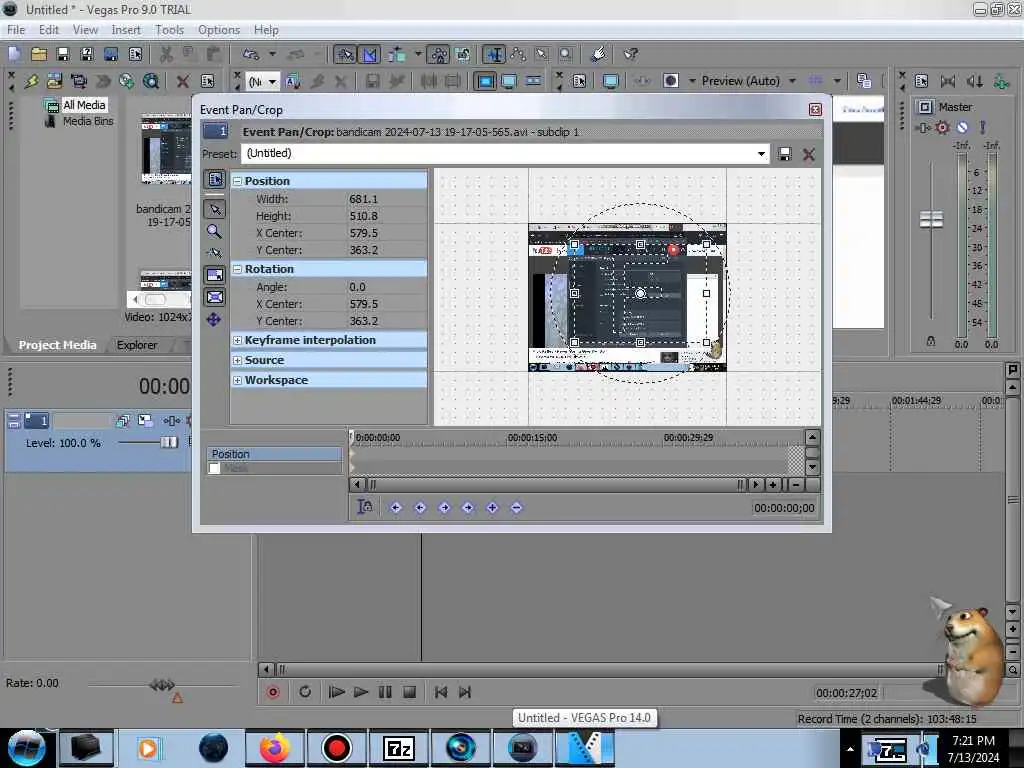
Task: Toggle Lock Aspect Ratio in Pan/Crop sidebar
Action: 215,275
